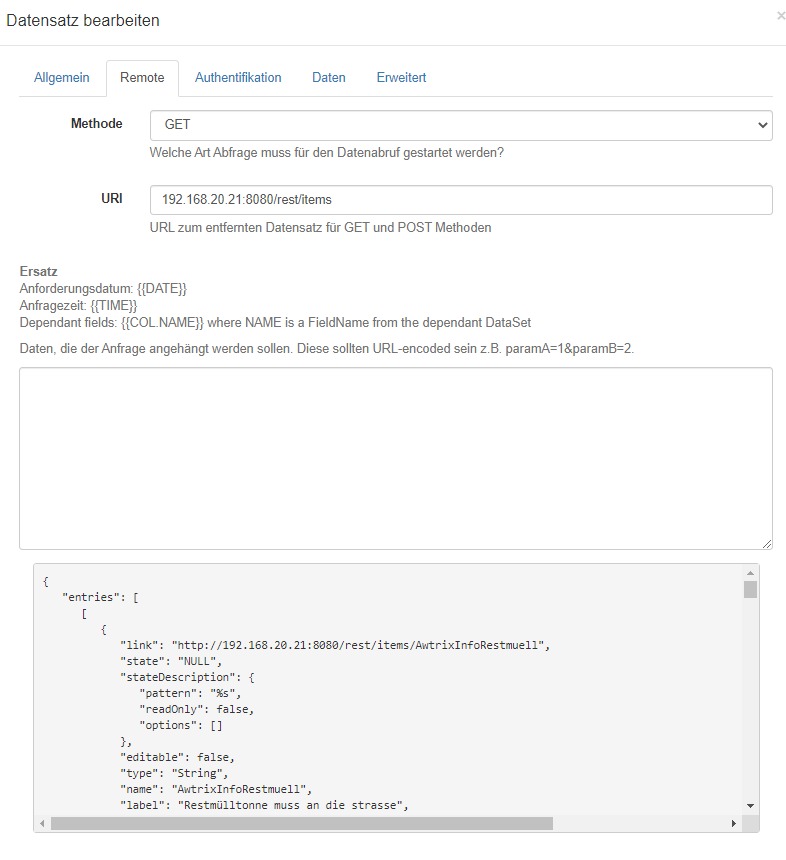Click the "readOnly": false line
The width and height of the screenshot is (786, 860).
(197, 709)
